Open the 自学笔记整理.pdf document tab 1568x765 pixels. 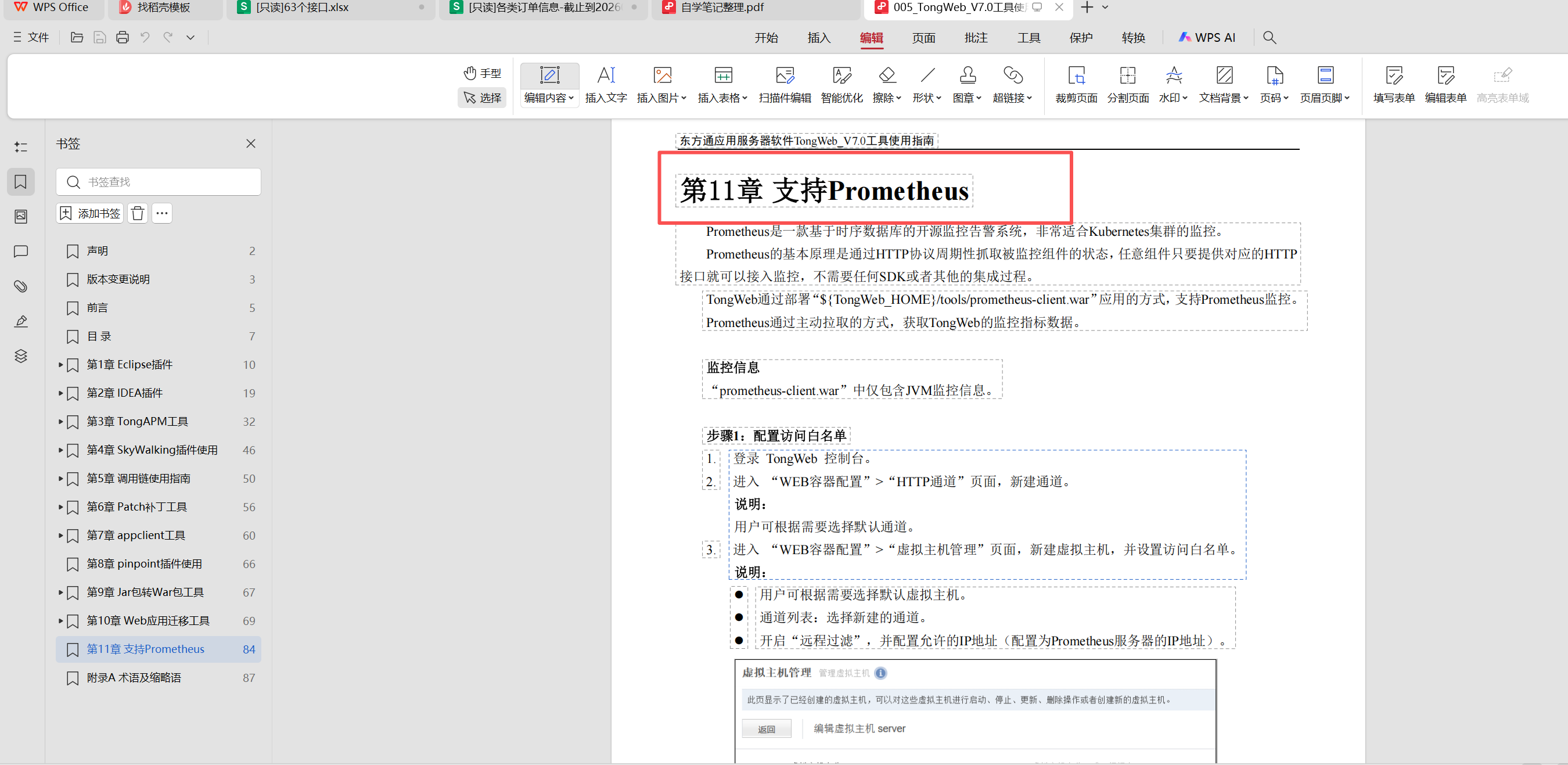(x=755, y=8)
